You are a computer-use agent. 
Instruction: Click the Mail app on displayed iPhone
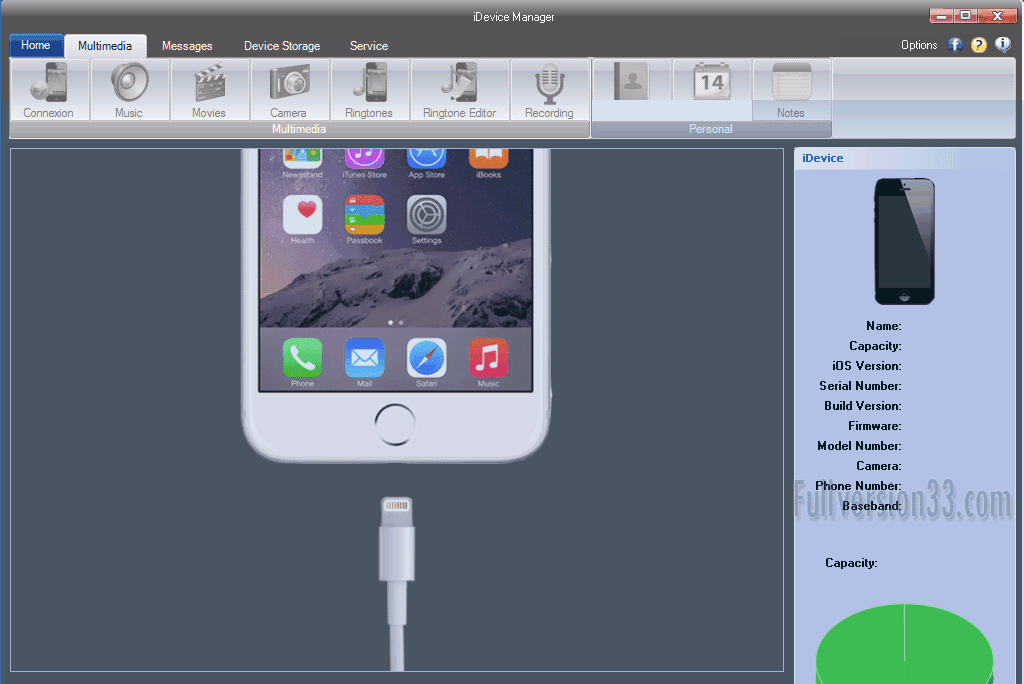pyautogui.click(x=364, y=358)
